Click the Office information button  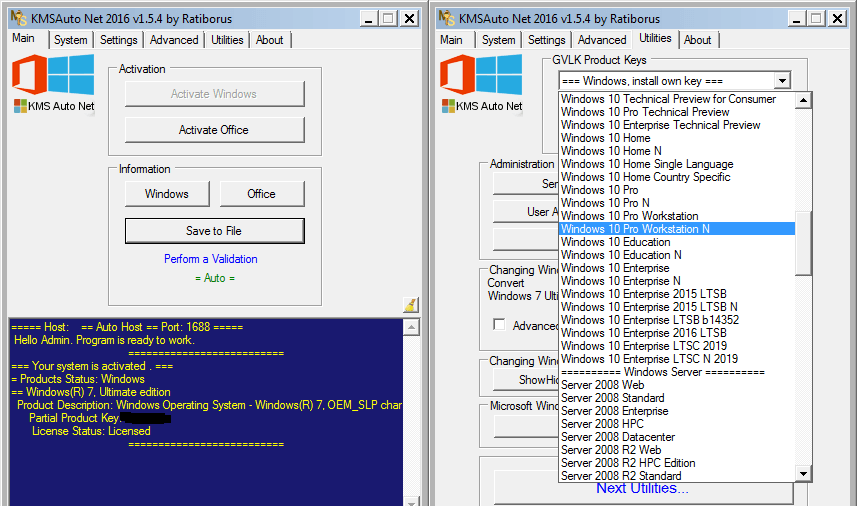click(x=262, y=194)
